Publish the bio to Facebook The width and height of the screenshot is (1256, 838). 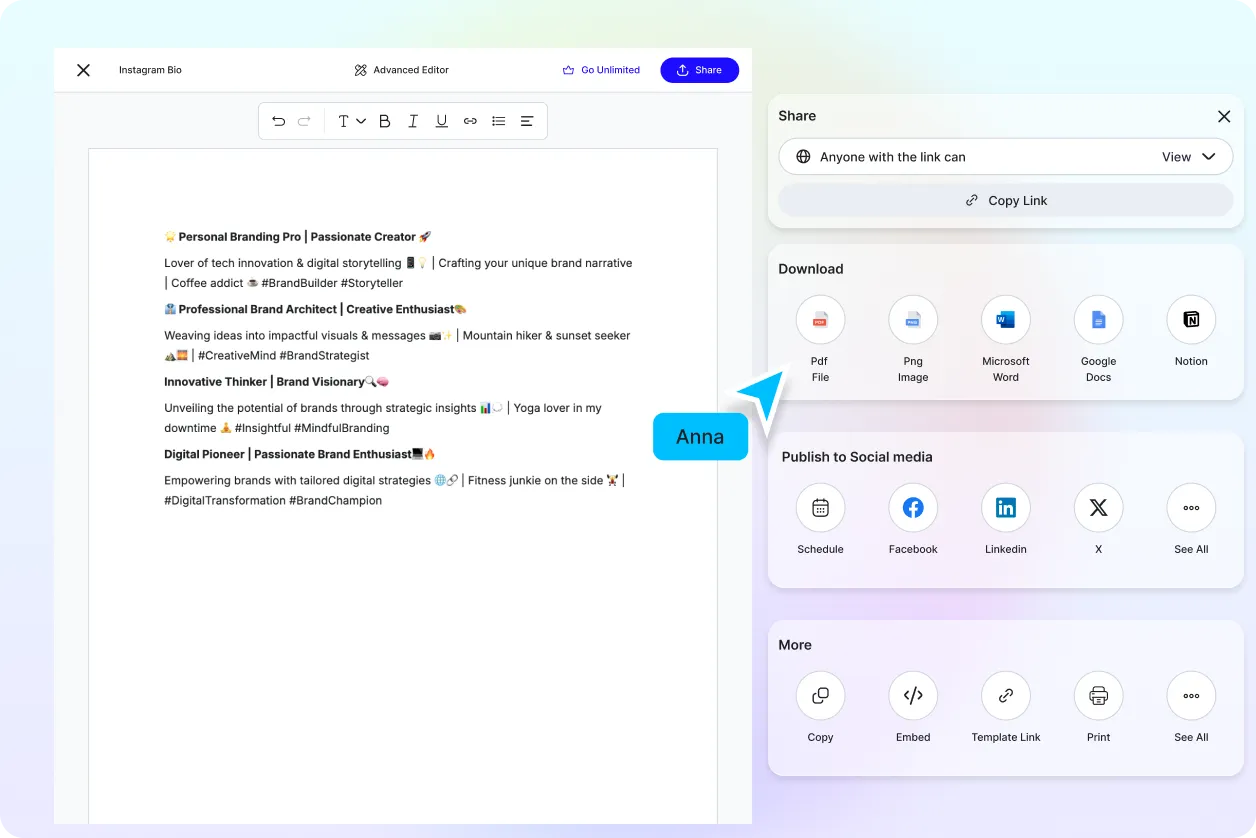[913, 507]
